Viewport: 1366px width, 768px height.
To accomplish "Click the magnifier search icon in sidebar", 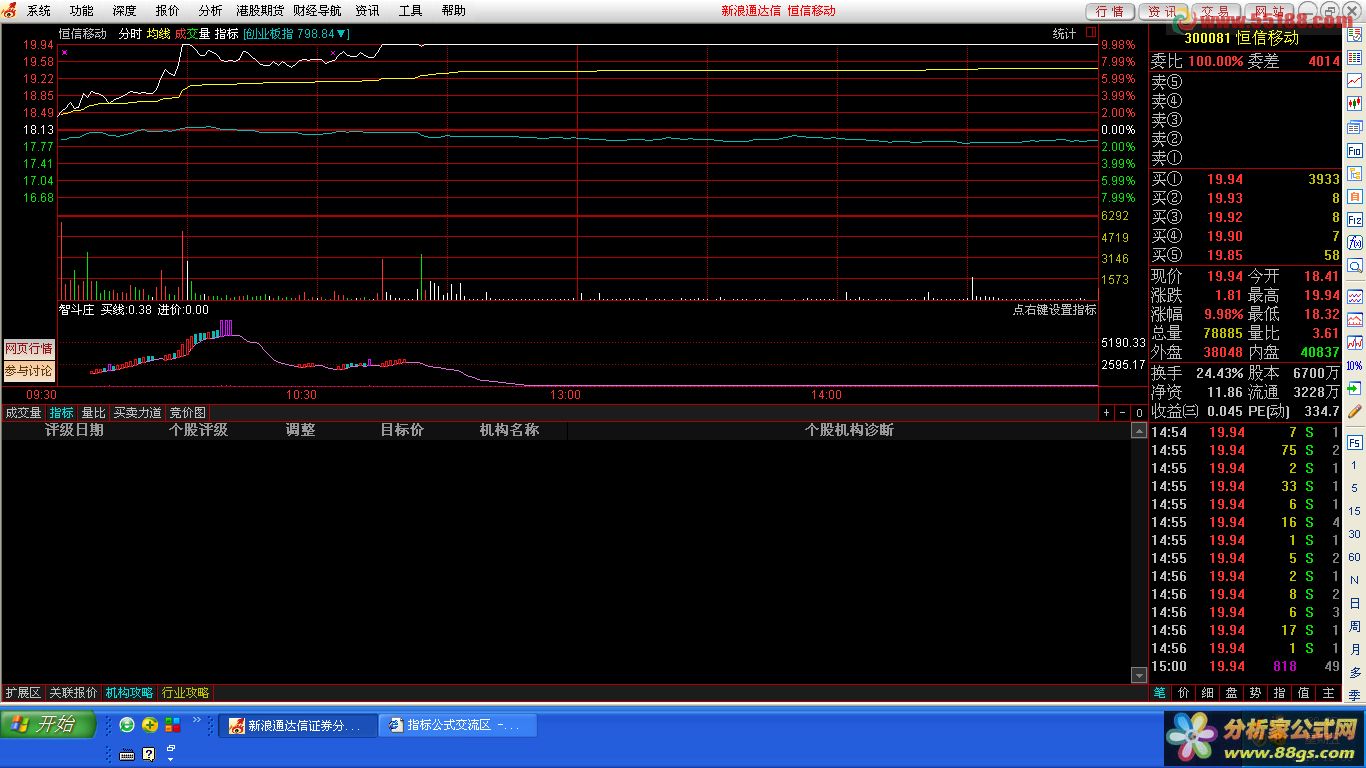I will 1355,266.
